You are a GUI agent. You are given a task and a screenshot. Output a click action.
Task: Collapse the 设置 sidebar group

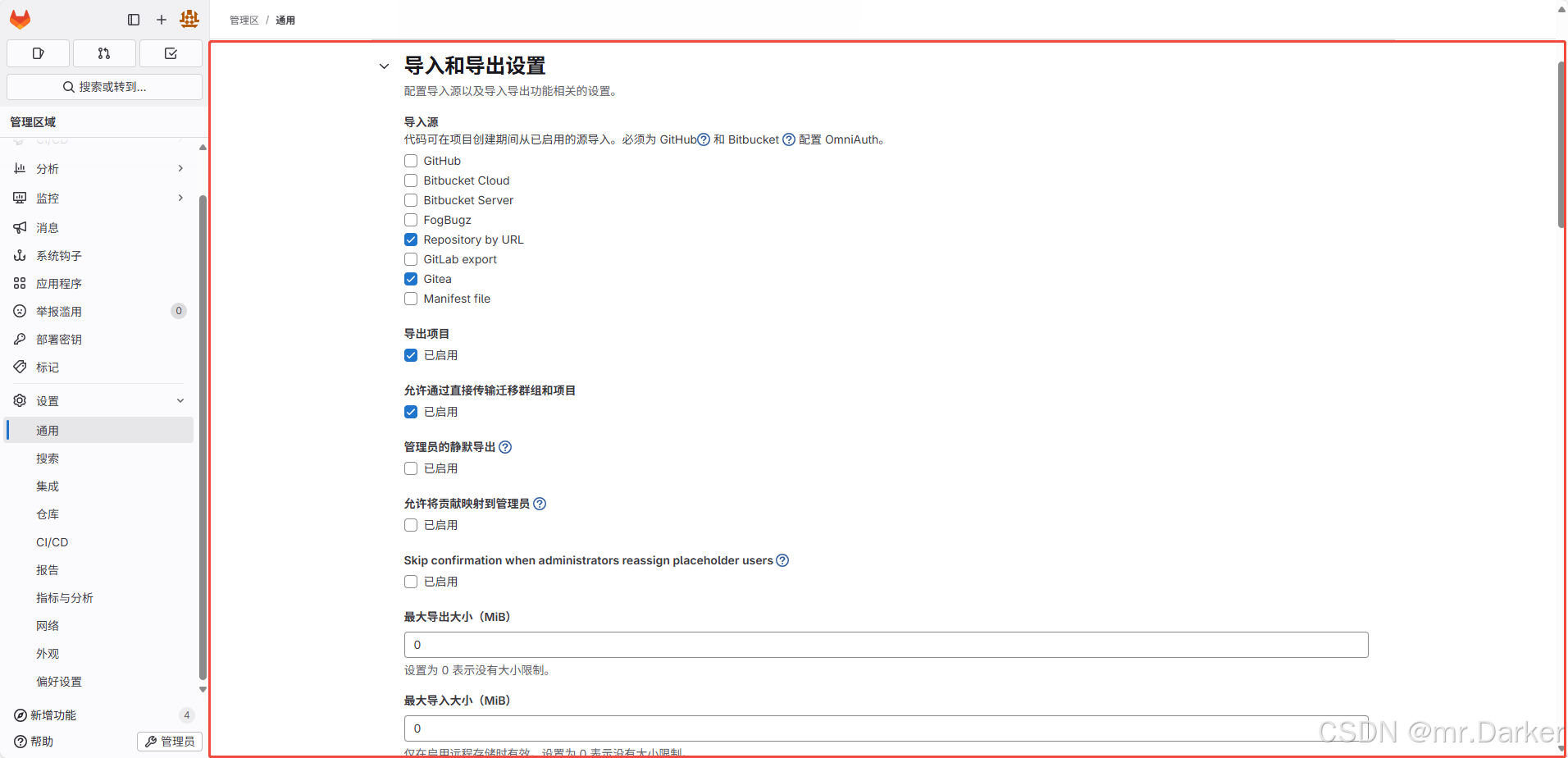[x=99, y=400]
